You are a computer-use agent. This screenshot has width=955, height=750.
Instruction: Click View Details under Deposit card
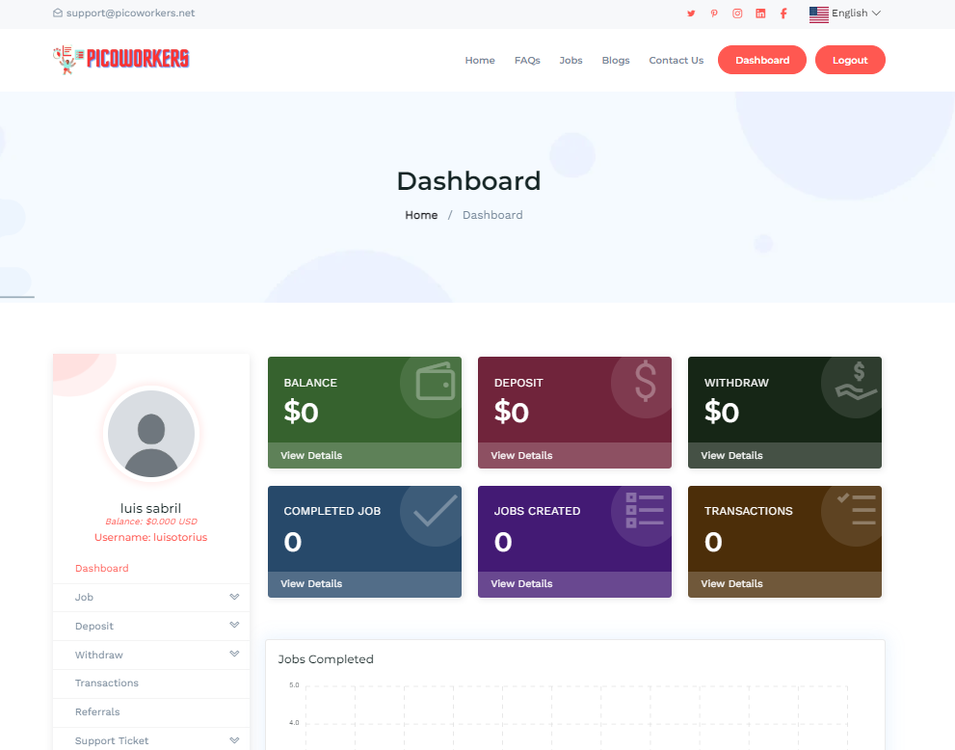[521, 456]
